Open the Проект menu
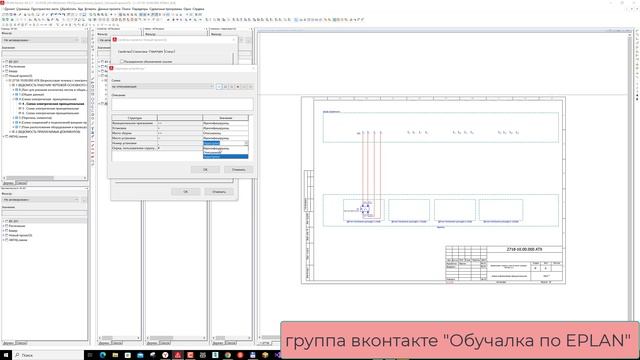The height and width of the screenshot is (360, 640). pos(8,9)
